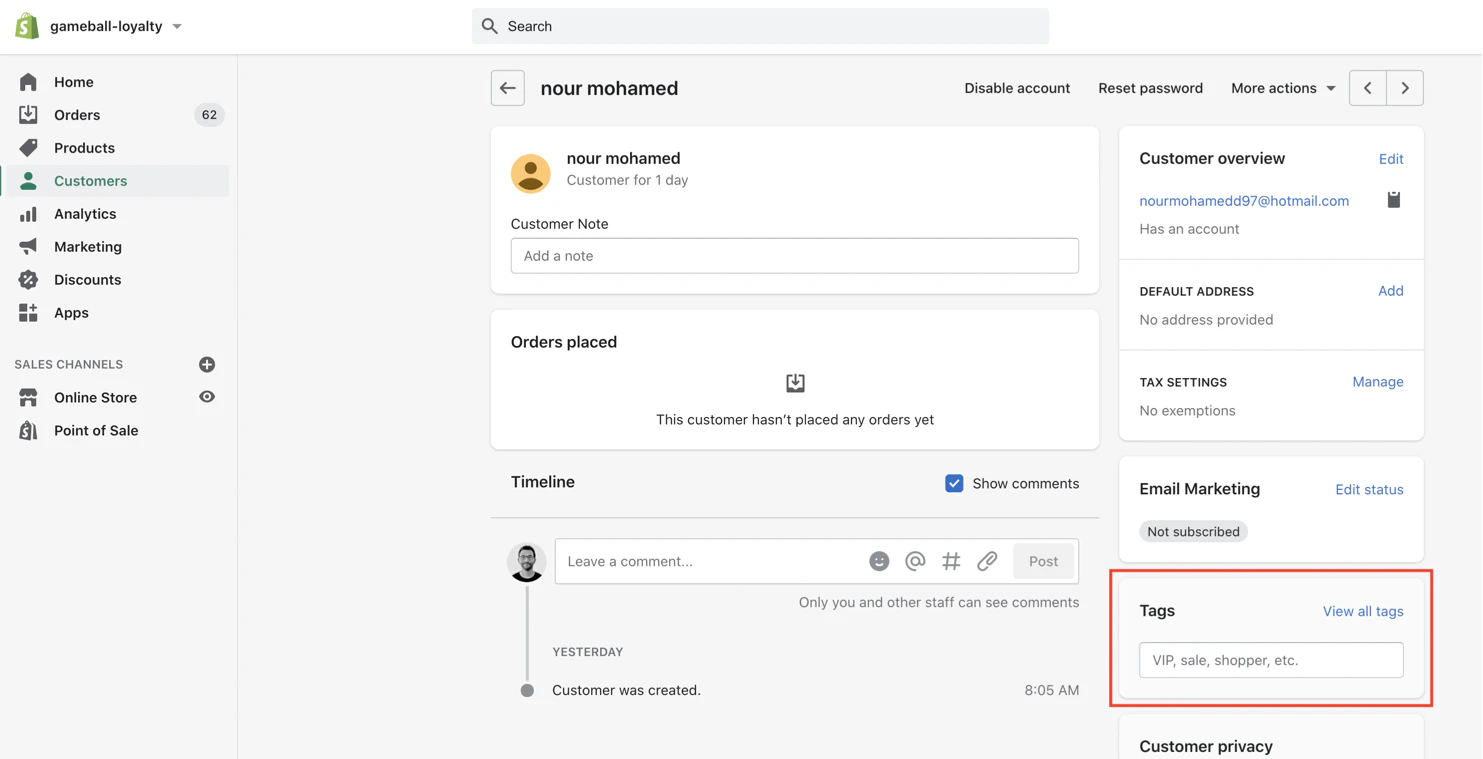
Task: Click Reset password
Action: pos(1150,88)
